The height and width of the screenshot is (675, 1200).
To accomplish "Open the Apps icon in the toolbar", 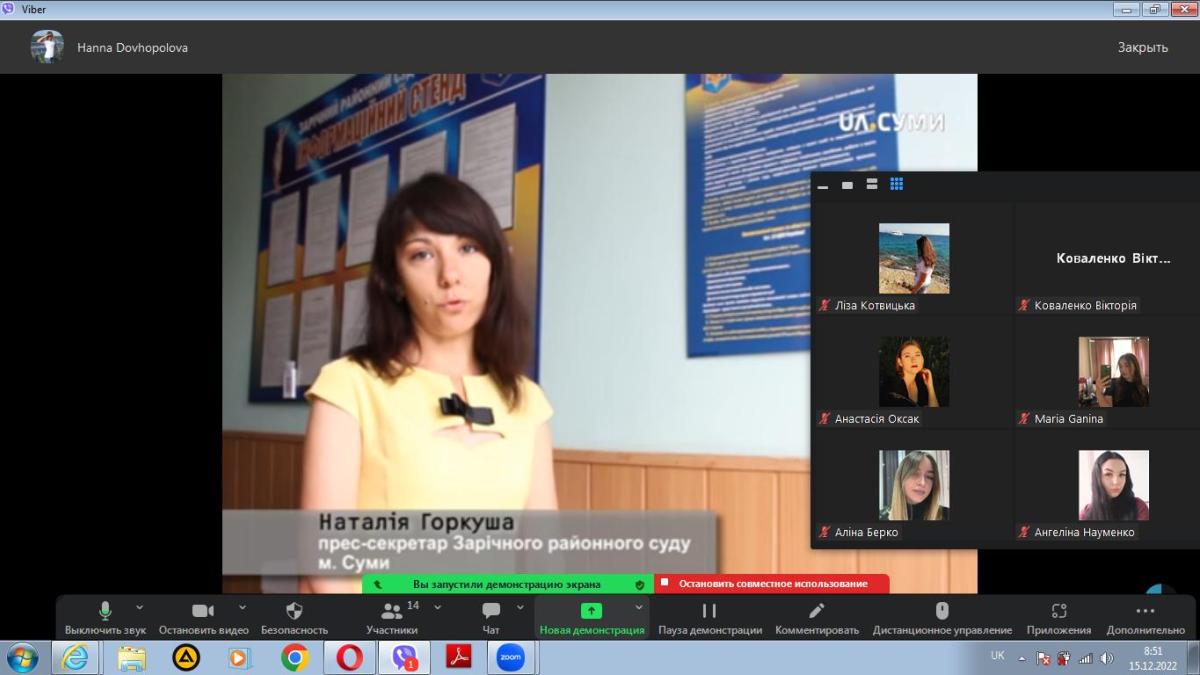I will click(1058, 611).
